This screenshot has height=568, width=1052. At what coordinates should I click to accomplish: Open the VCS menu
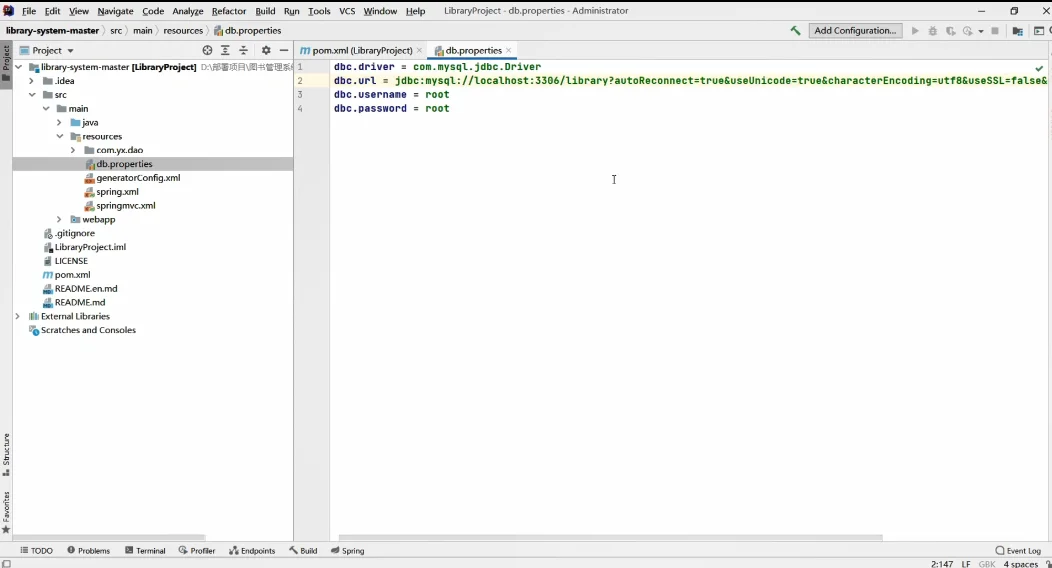pyautogui.click(x=347, y=11)
